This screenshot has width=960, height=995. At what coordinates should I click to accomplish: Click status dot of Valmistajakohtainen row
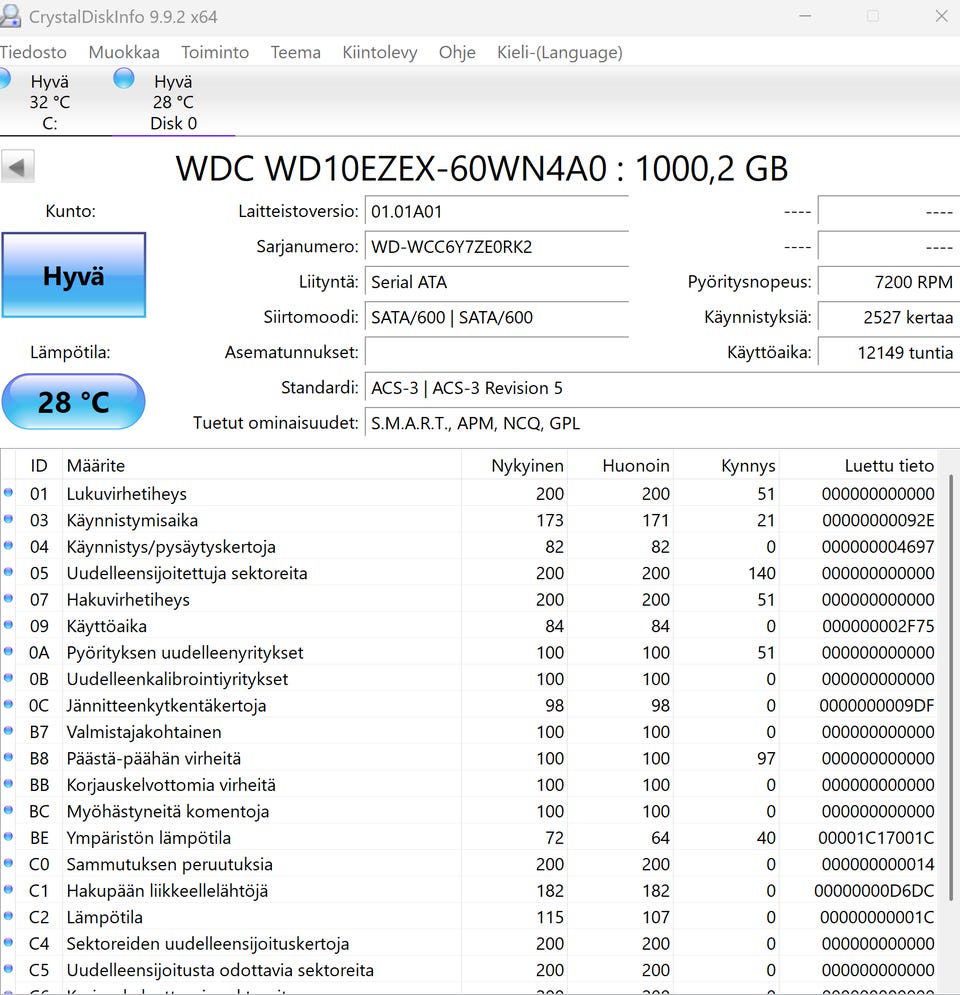[x=8, y=731]
